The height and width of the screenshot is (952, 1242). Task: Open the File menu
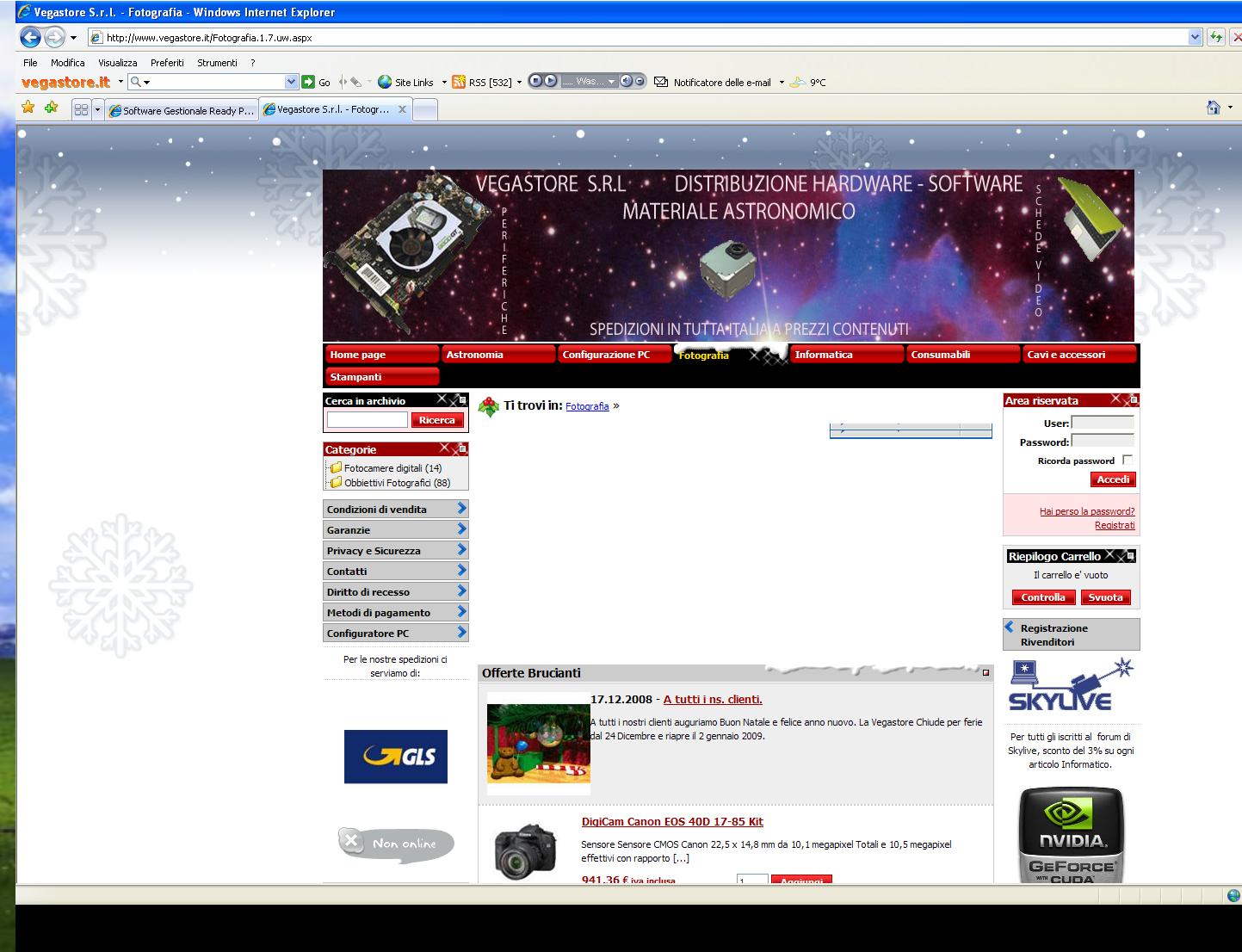coord(31,63)
